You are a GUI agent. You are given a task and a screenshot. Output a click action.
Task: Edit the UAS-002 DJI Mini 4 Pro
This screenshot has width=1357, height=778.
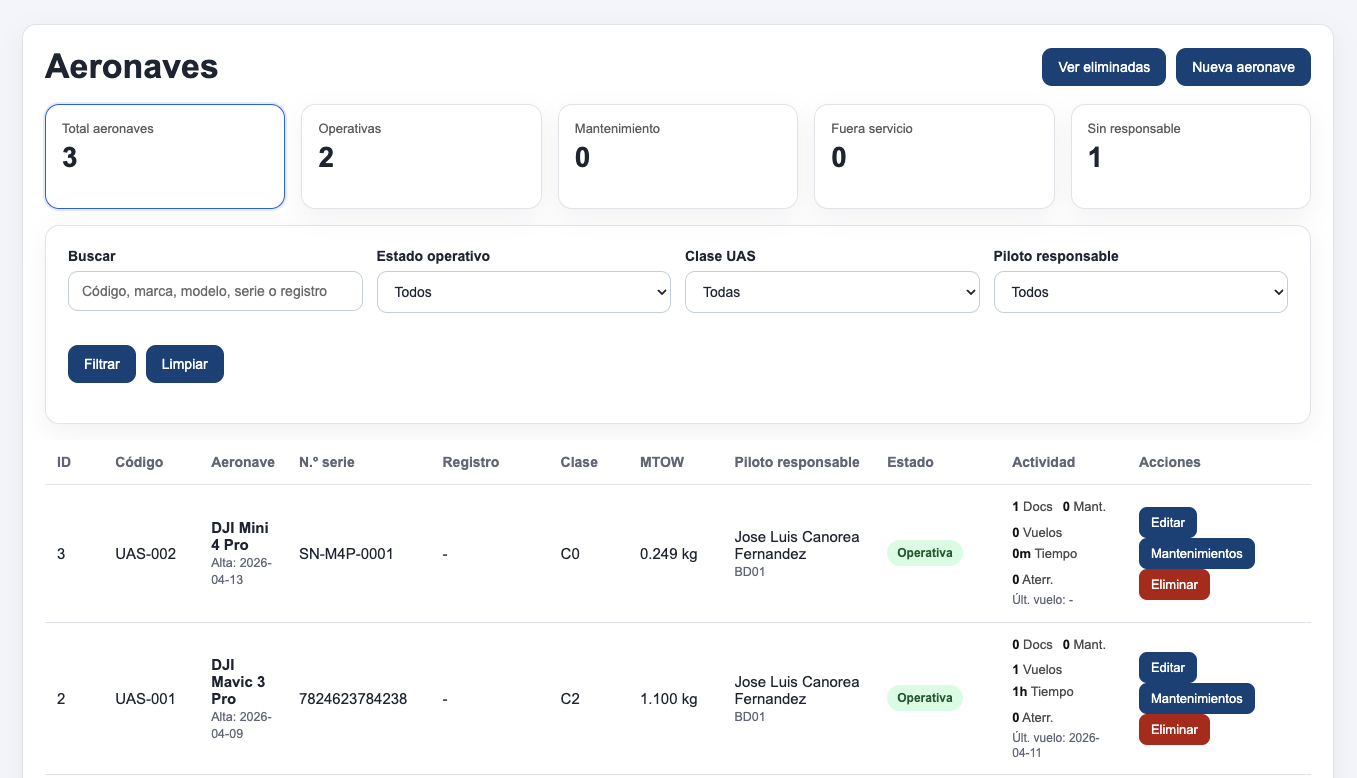[x=1168, y=522]
